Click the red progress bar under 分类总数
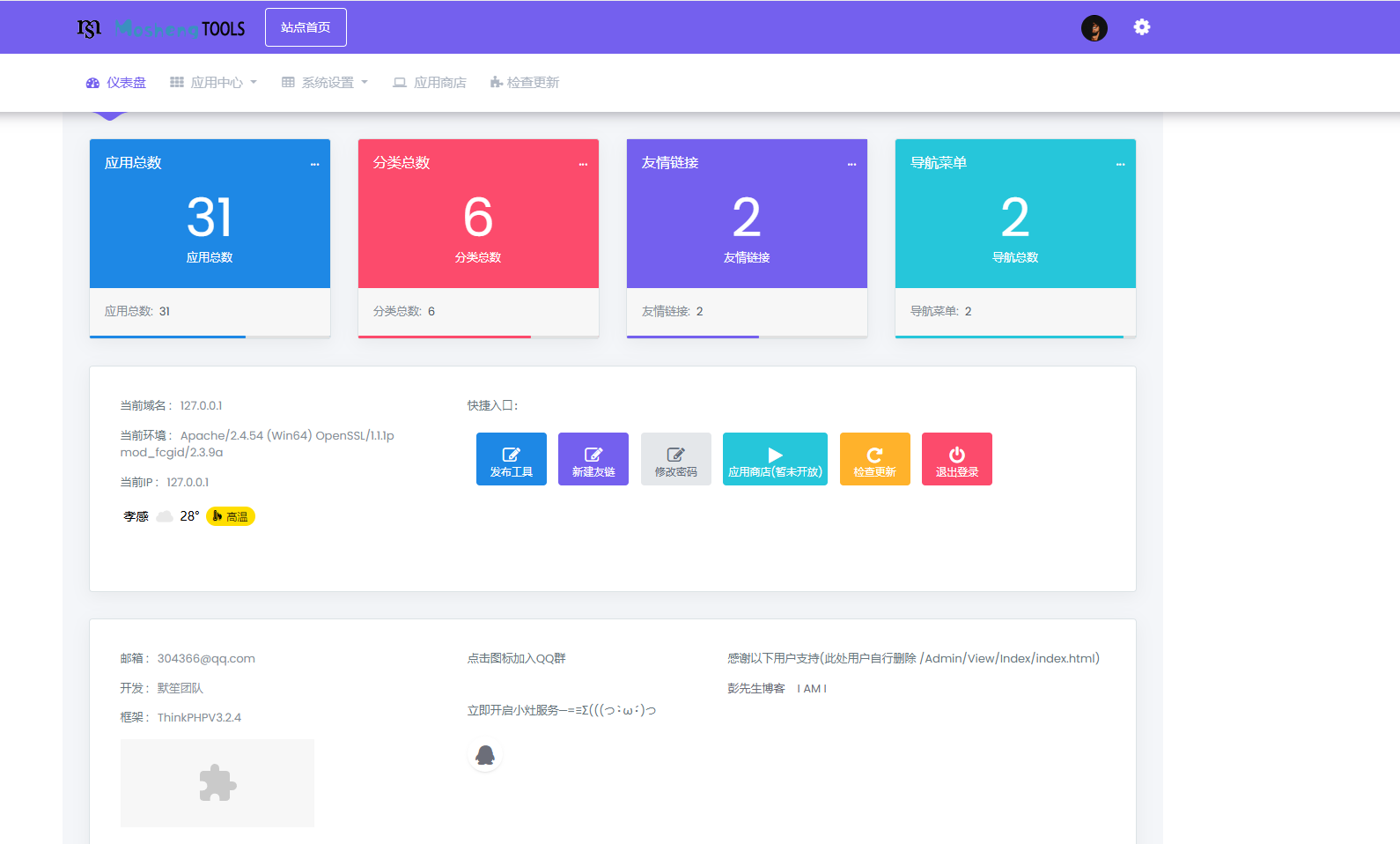 point(445,337)
